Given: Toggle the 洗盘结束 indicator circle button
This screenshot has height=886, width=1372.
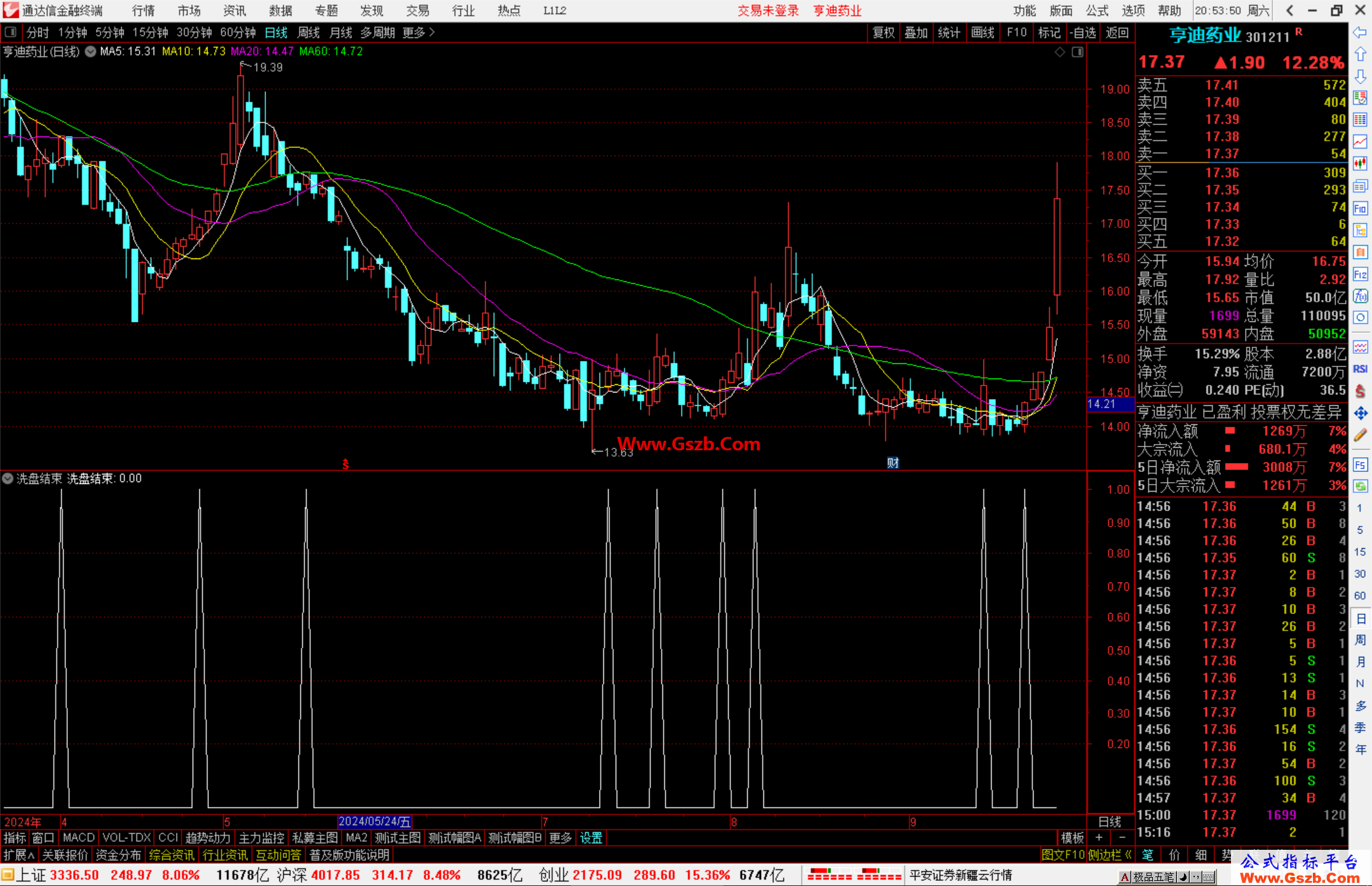Looking at the screenshot, I should point(8,478).
